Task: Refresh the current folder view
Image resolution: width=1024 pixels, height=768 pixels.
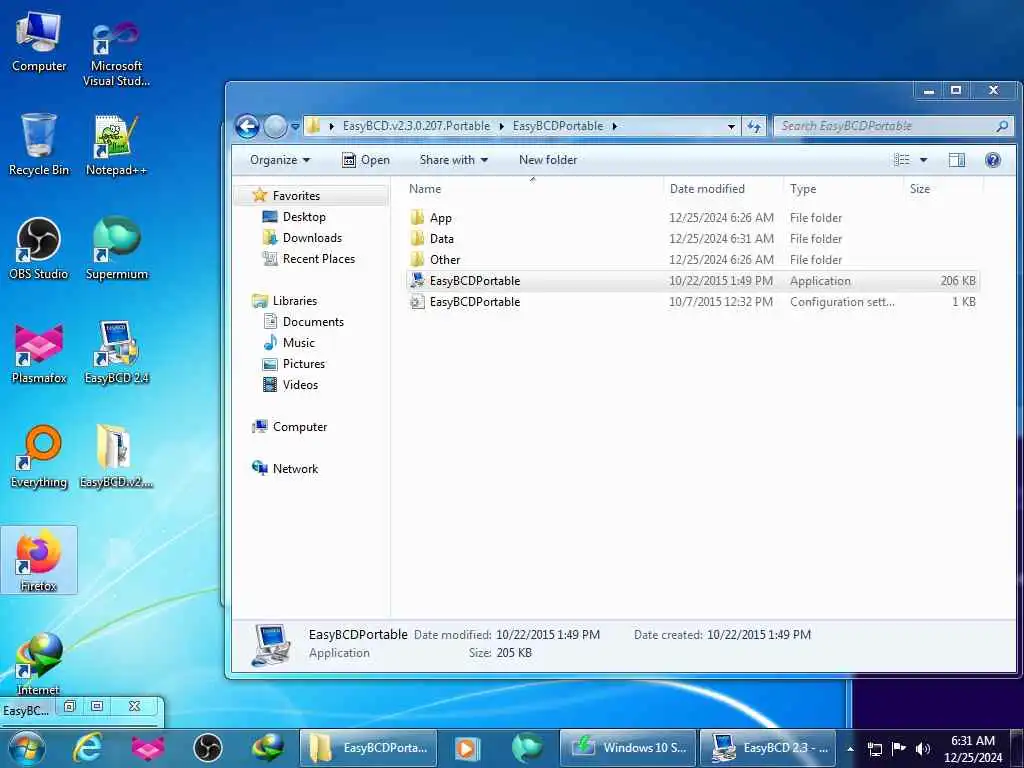Action: (x=754, y=126)
